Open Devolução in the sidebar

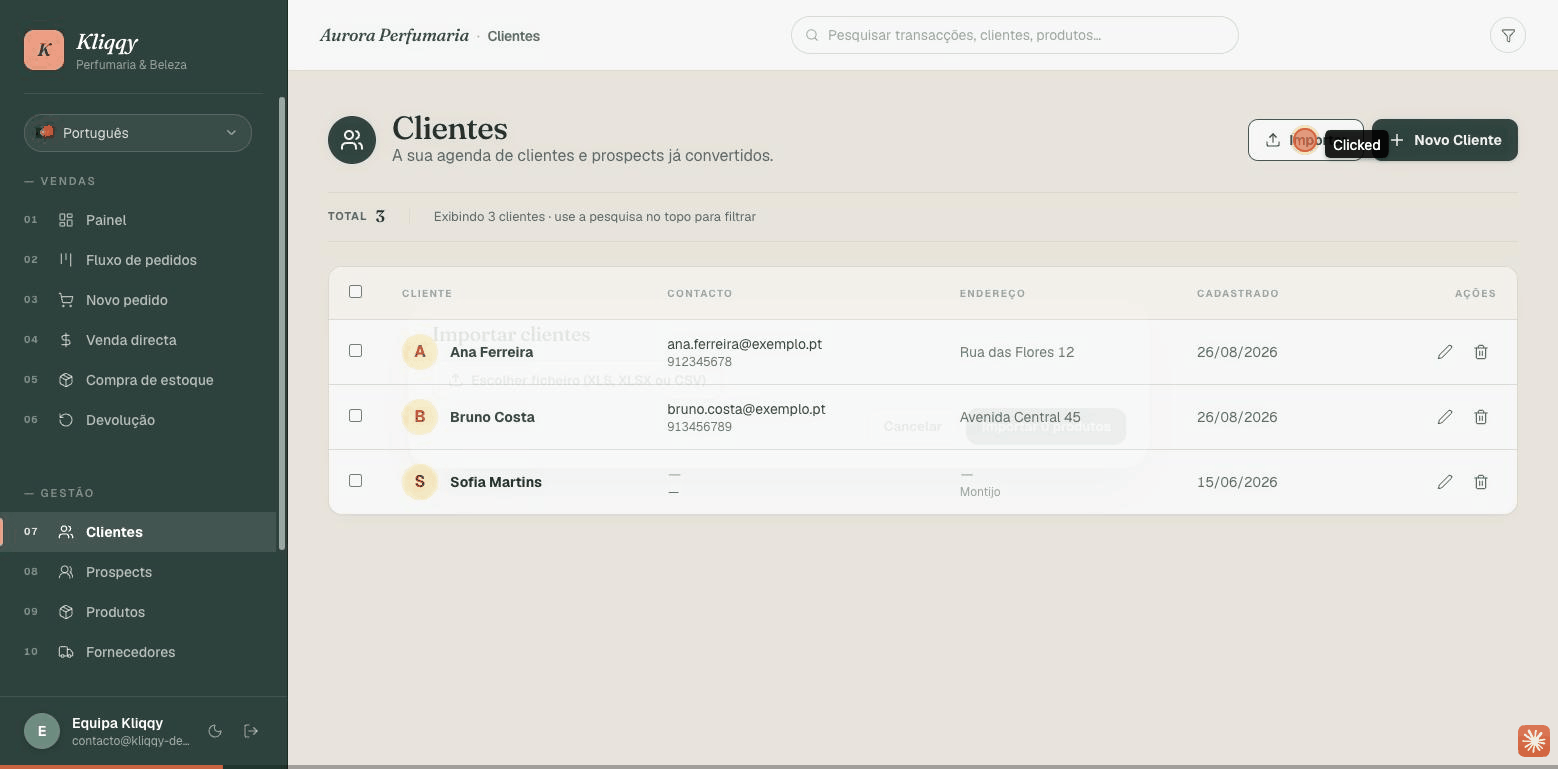pos(138,420)
